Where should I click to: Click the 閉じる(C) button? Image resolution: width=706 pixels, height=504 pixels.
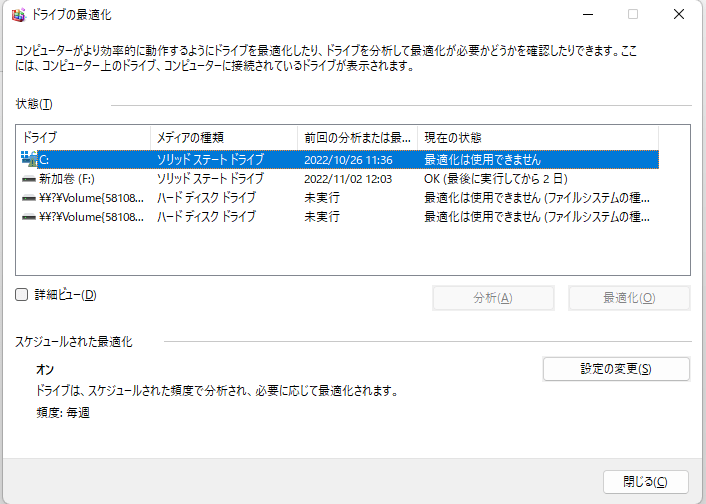pyautogui.click(x=646, y=482)
